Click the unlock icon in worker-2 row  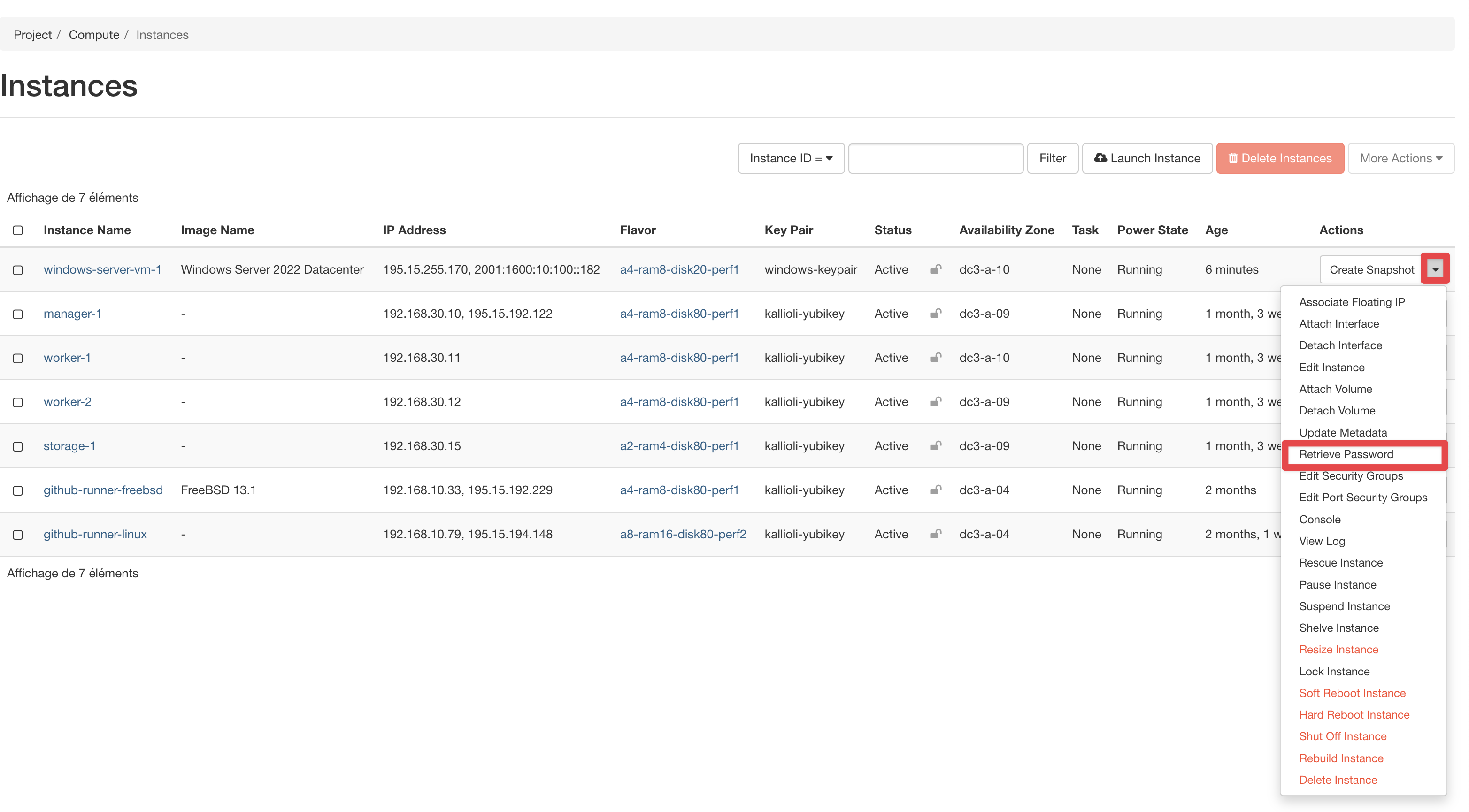pyautogui.click(x=935, y=401)
